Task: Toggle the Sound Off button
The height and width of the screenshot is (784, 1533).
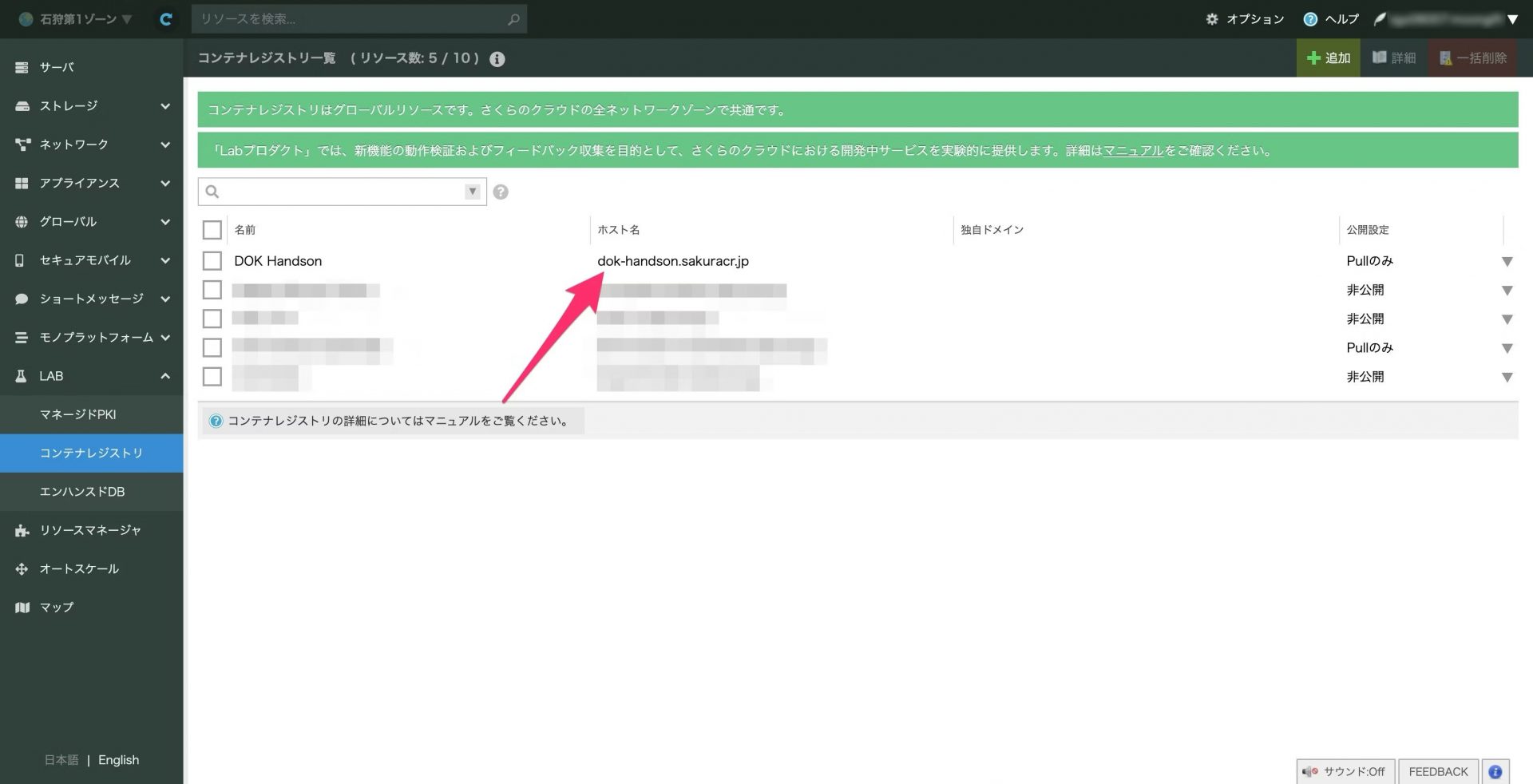Action: [x=1345, y=771]
